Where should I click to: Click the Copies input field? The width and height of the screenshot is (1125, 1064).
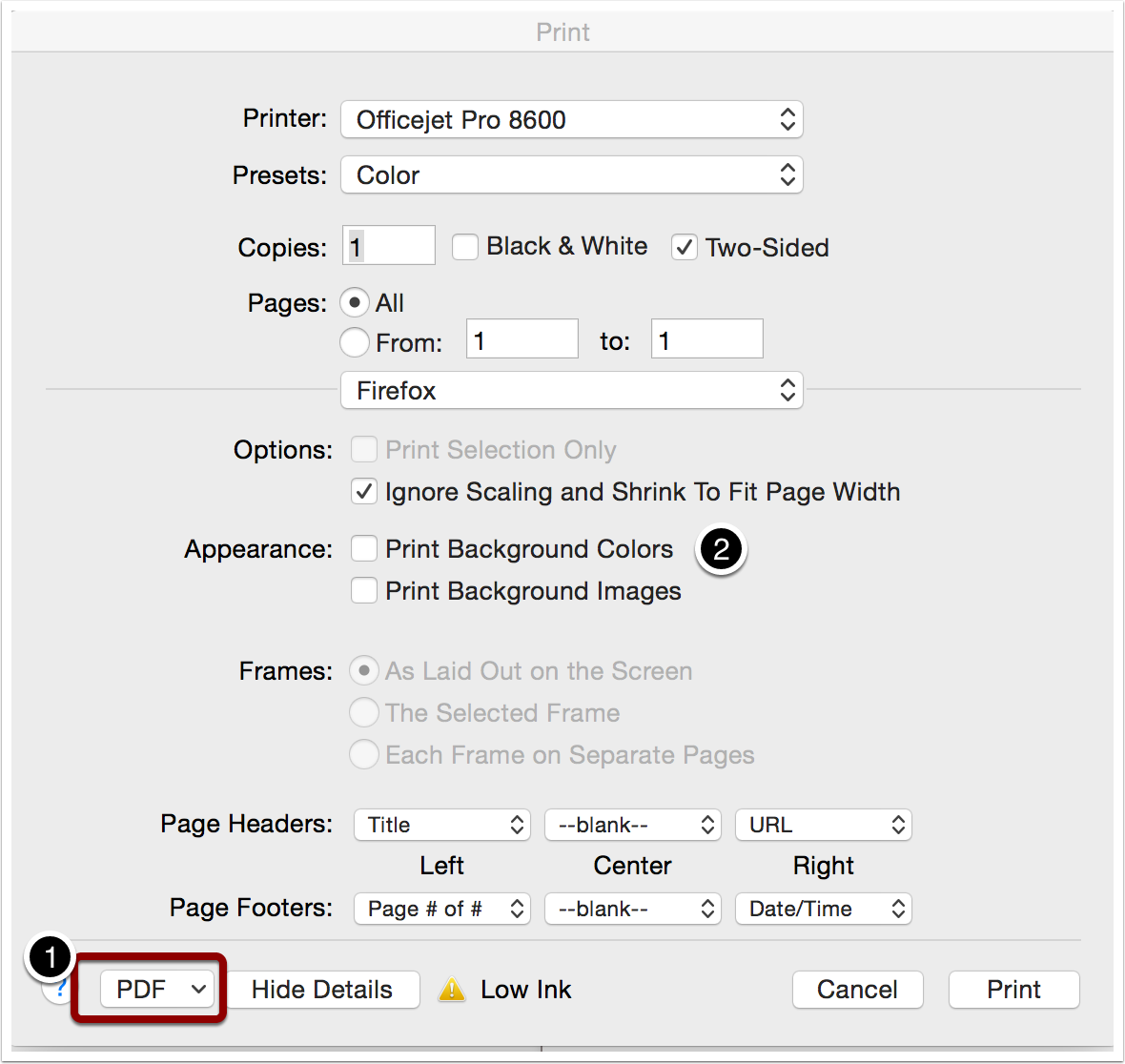pyautogui.click(x=389, y=245)
